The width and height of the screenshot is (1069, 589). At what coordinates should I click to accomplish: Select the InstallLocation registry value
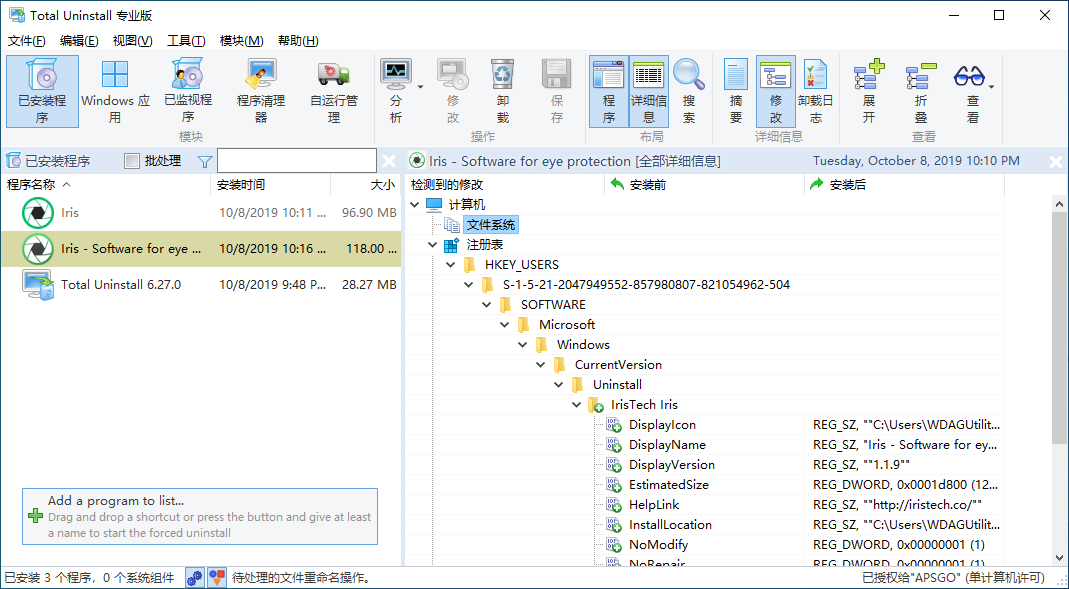coord(670,525)
